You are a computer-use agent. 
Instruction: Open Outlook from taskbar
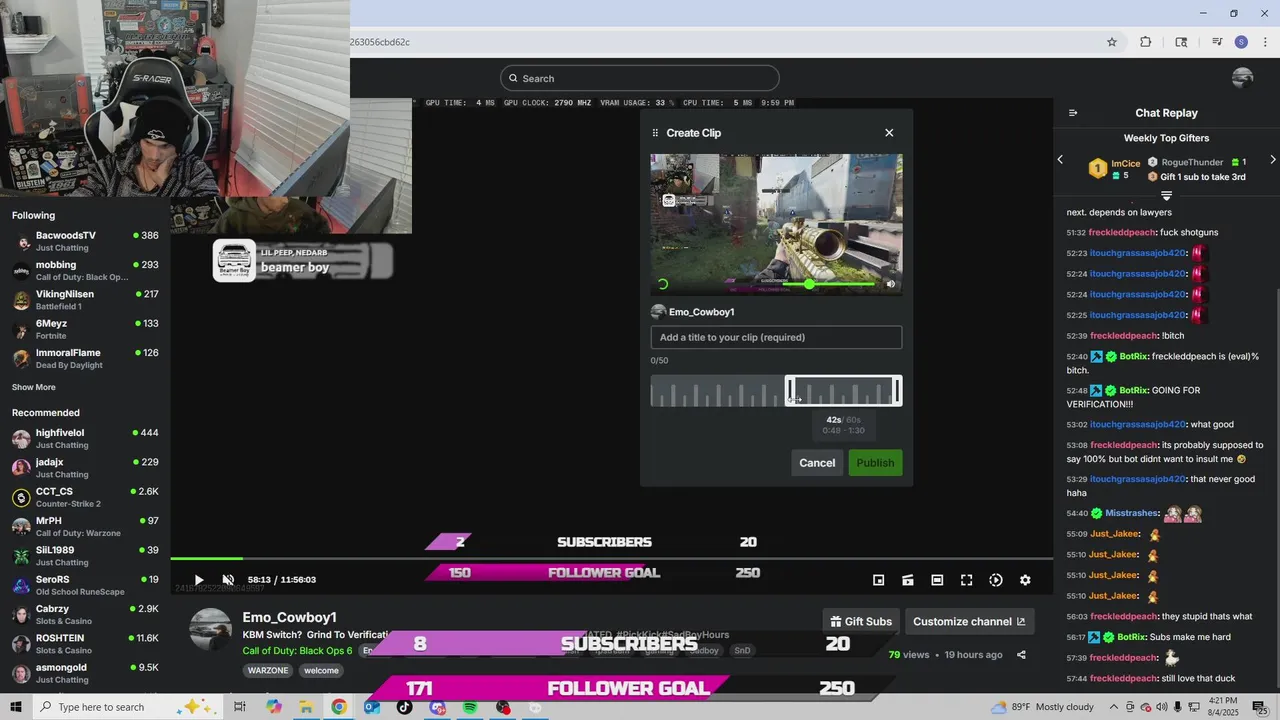coord(372,707)
